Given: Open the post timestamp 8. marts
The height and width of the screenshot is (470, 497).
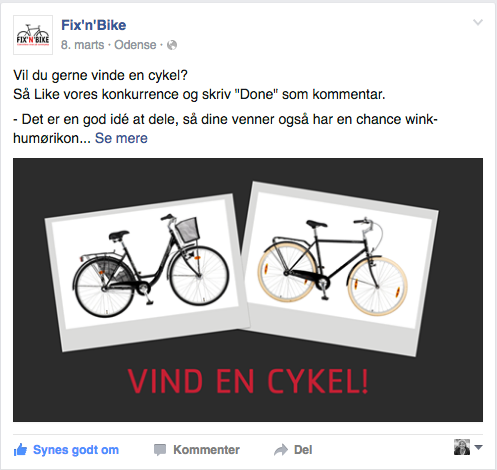Looking at the screenshot, I should 83,45.
